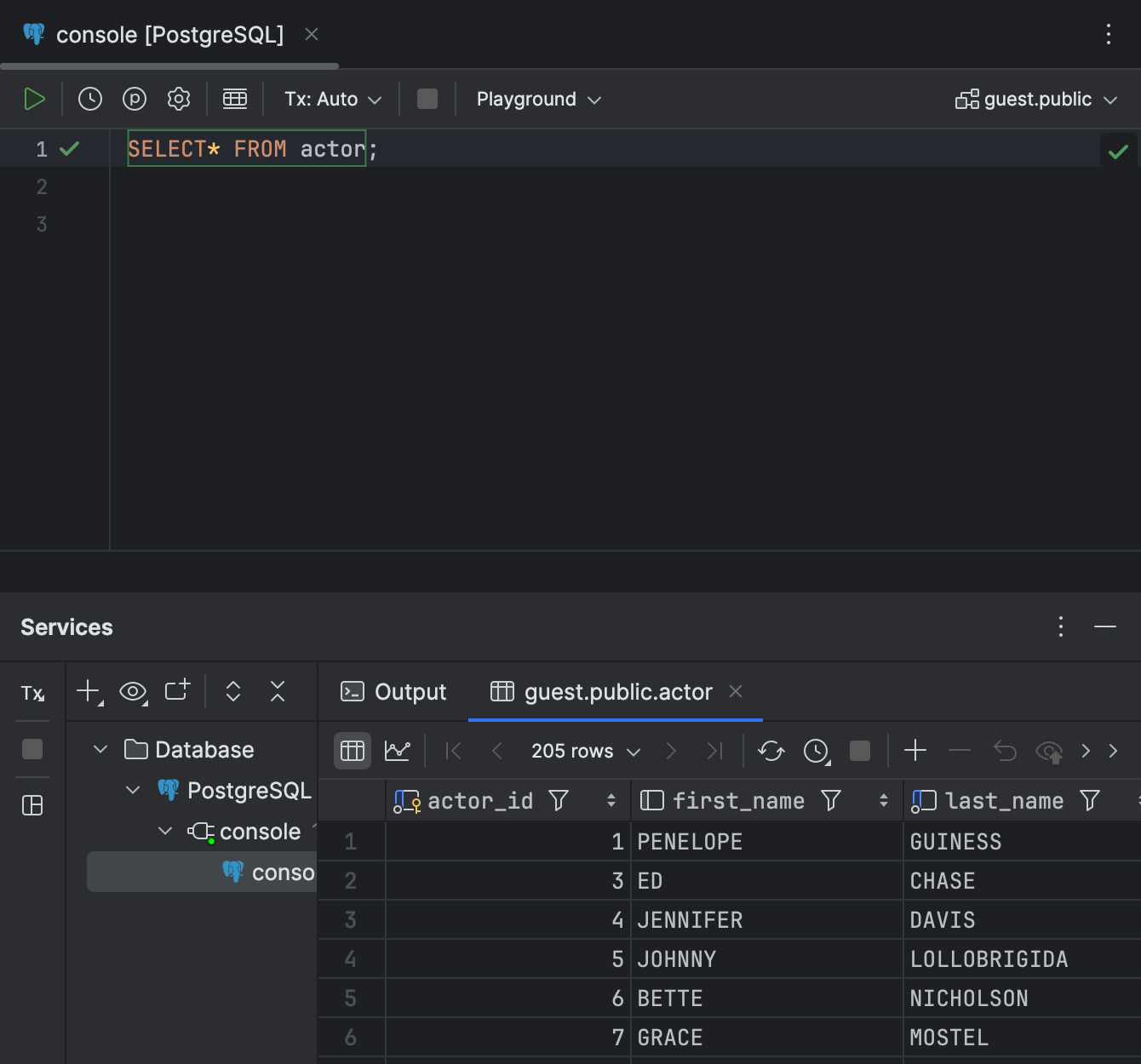This screenshot has height=1064, width=1141.
Task: Toggle the table view mode in results toolbar
Action: click(352, 751)
